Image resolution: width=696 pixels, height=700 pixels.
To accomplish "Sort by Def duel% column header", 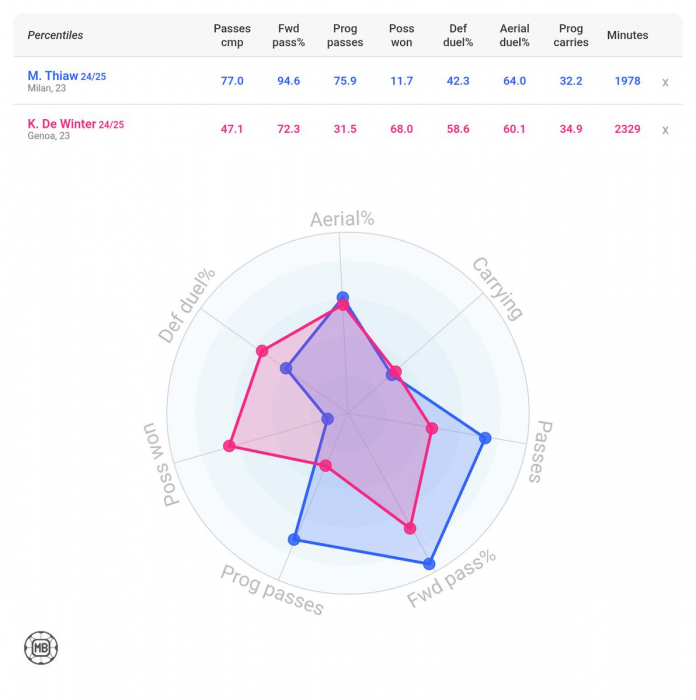I will pyautogui.click(x=457, y=35).
